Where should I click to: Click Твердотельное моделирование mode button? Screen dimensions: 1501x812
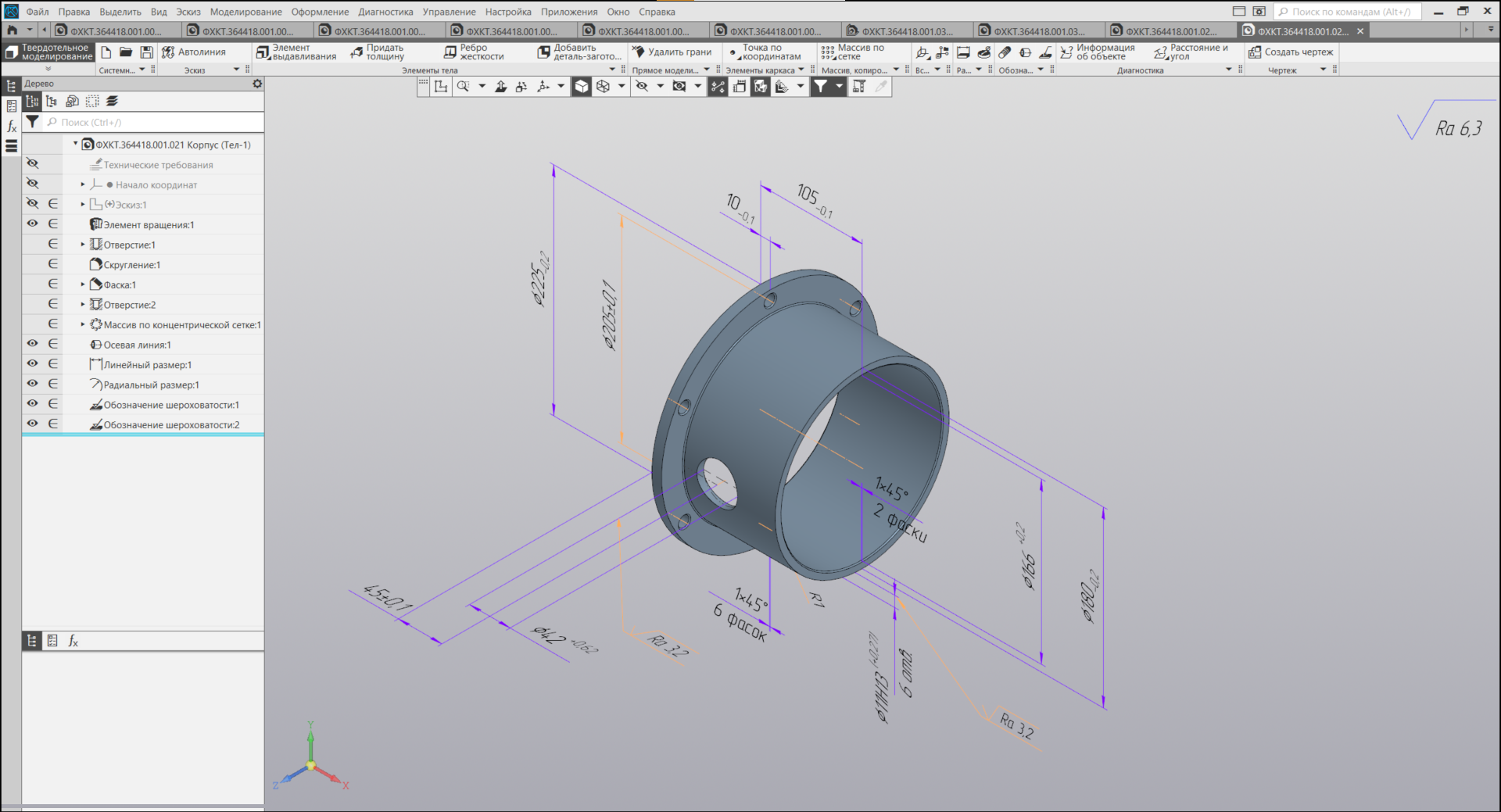[x=48, y=52]
